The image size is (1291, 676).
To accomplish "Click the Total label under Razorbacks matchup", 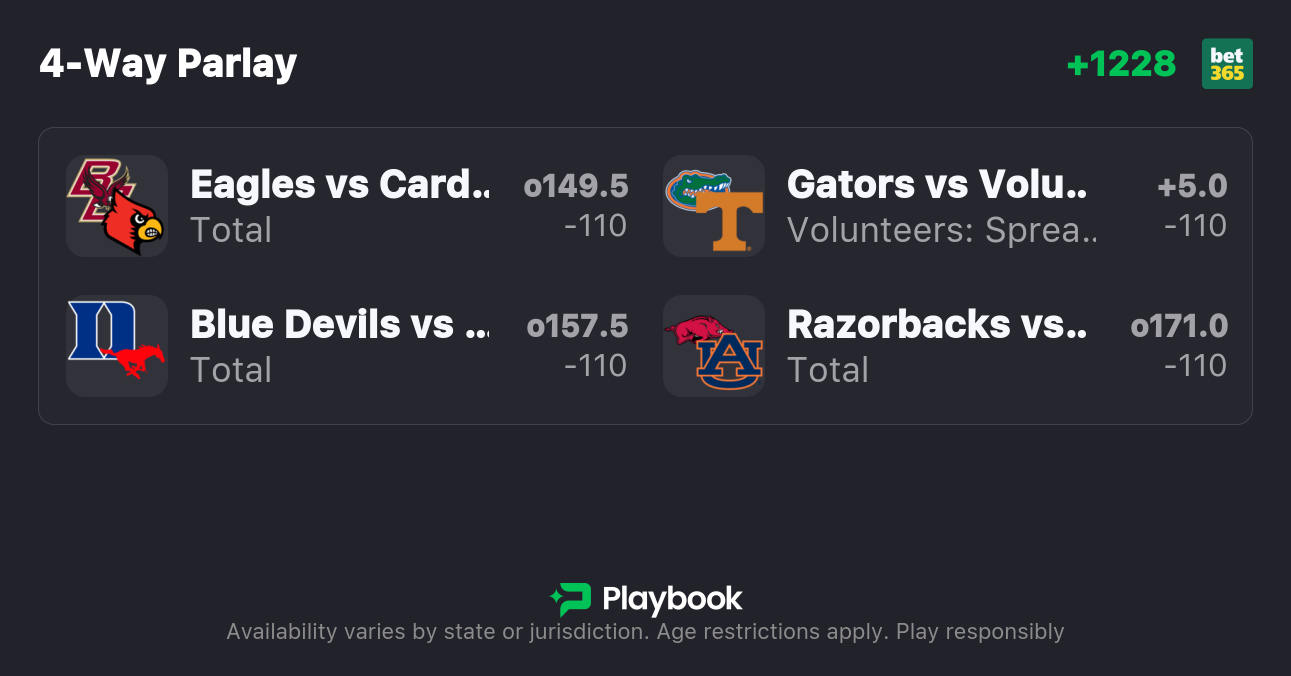I will pos(828,371).
